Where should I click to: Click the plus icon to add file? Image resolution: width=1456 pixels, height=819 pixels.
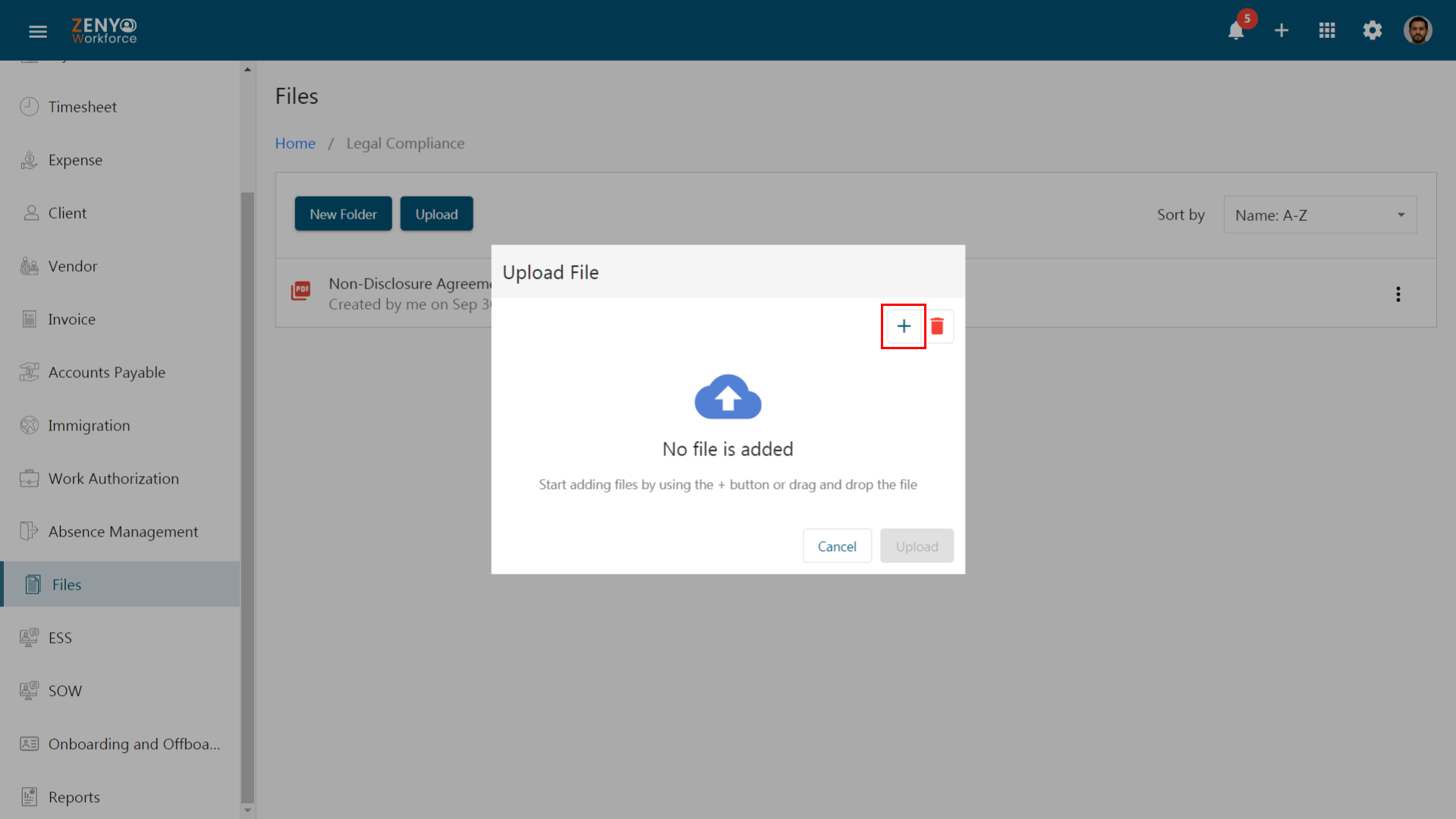903,326
